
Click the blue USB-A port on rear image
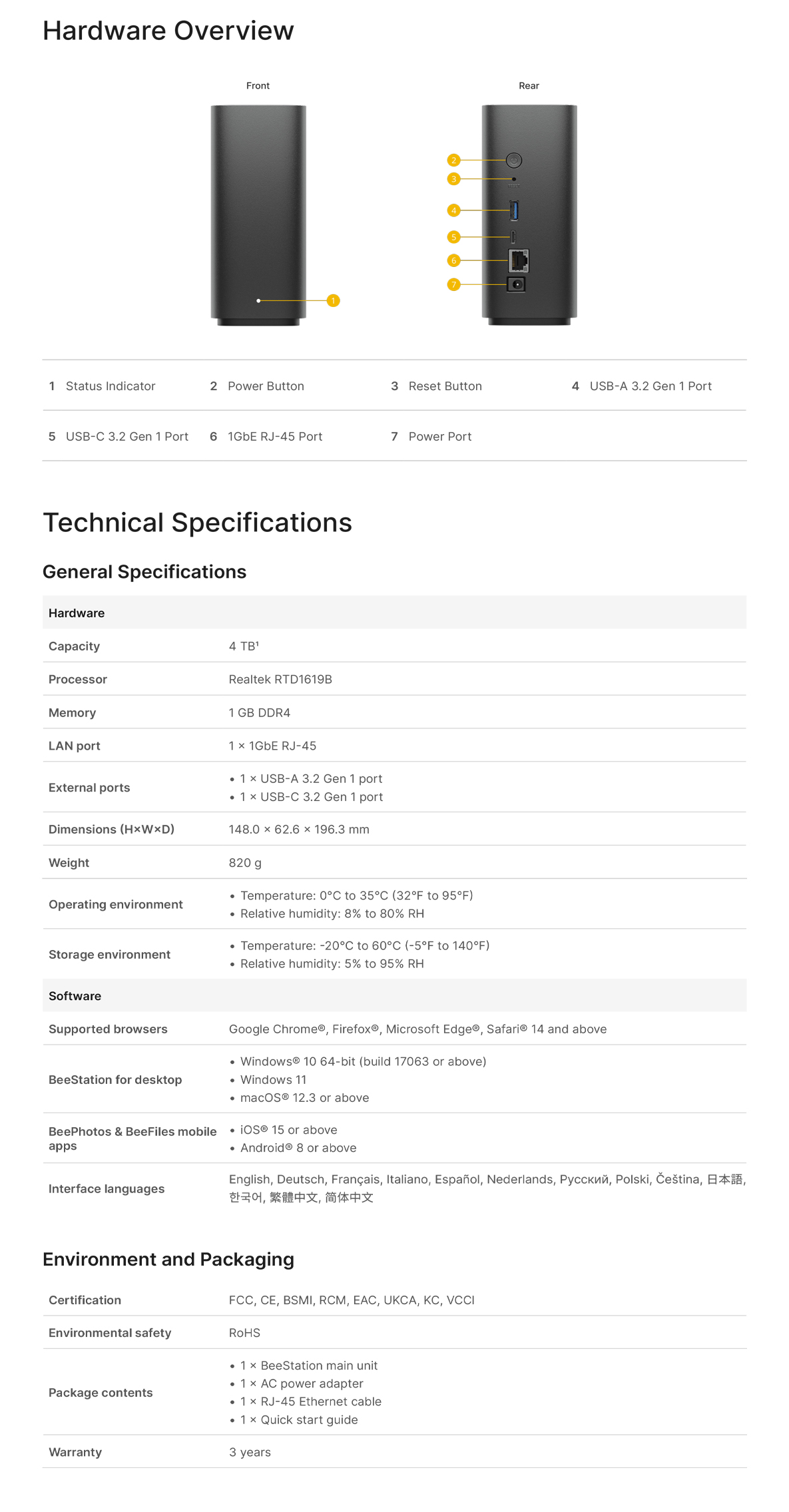click(x=513, y=210)
